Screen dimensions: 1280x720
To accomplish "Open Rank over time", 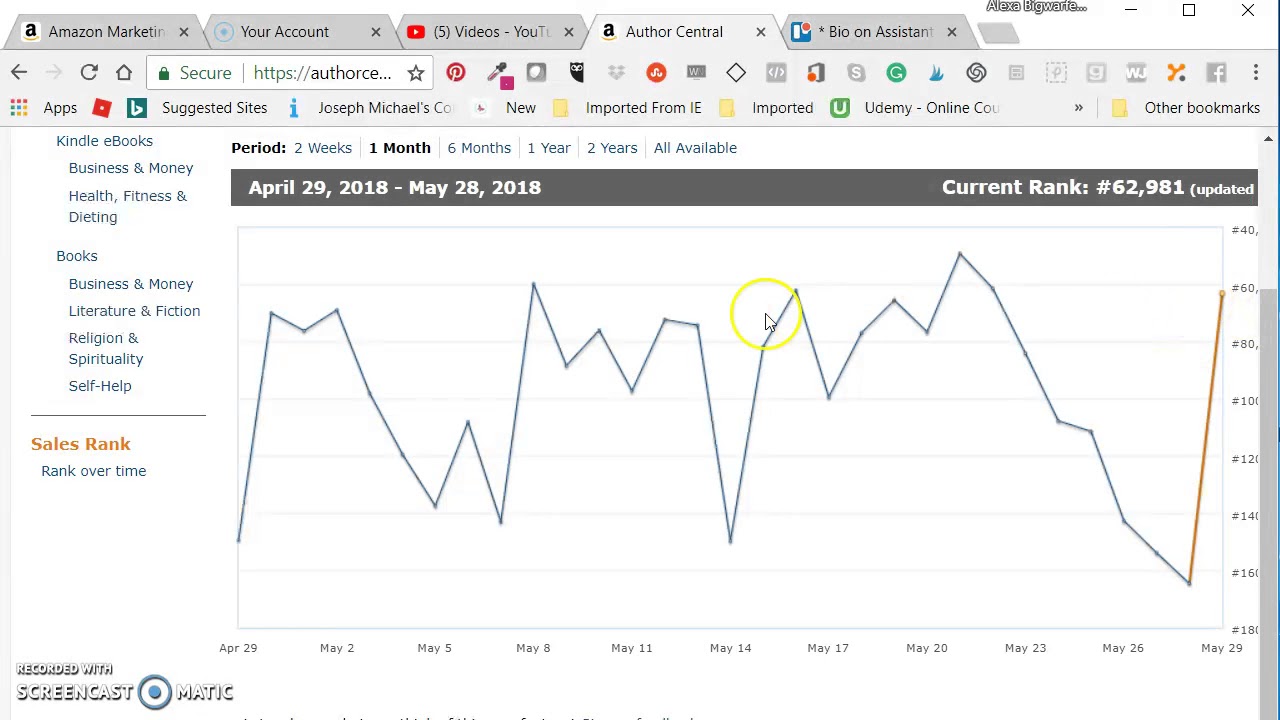I will click(x=93, y=471).
